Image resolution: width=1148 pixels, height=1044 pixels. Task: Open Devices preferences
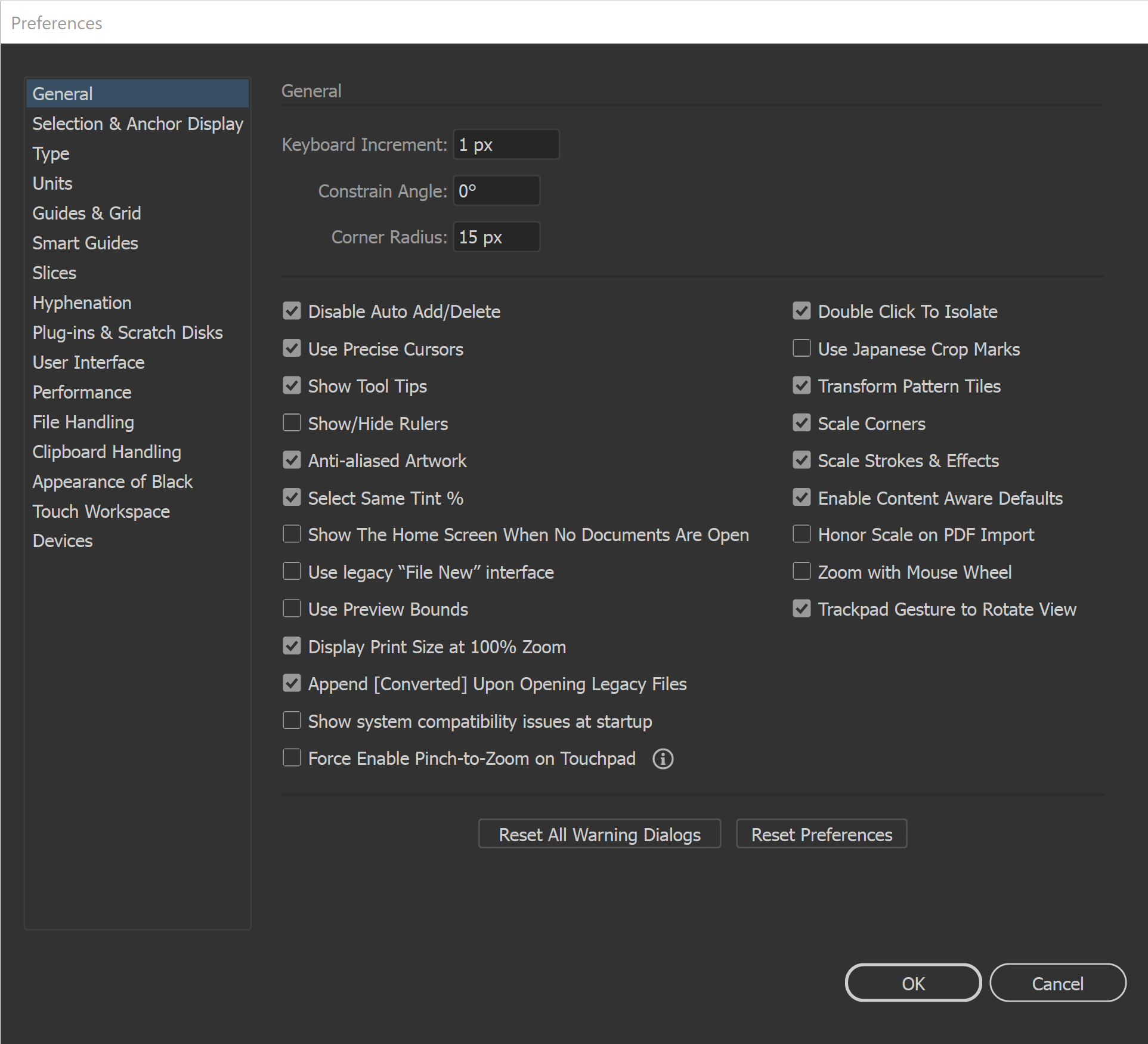[x=137, y=540]
